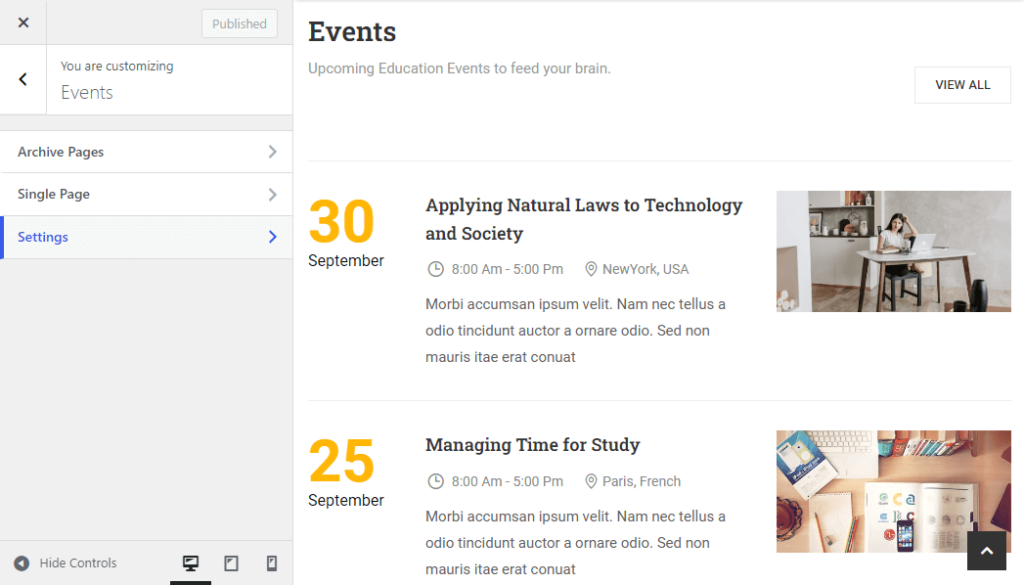
Task: Close the customizer with the X icon
Action: [22, 22]
